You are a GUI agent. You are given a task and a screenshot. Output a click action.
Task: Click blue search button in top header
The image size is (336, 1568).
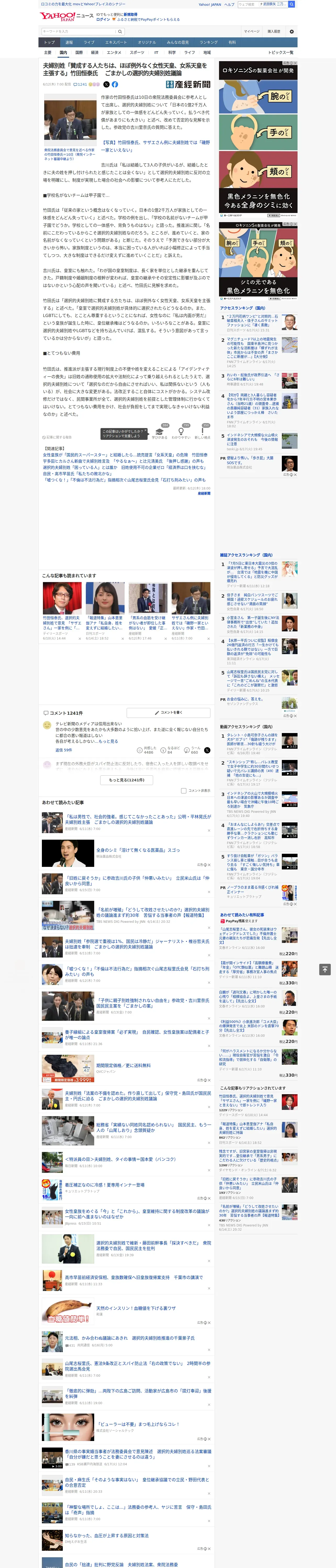coord(292,4)
